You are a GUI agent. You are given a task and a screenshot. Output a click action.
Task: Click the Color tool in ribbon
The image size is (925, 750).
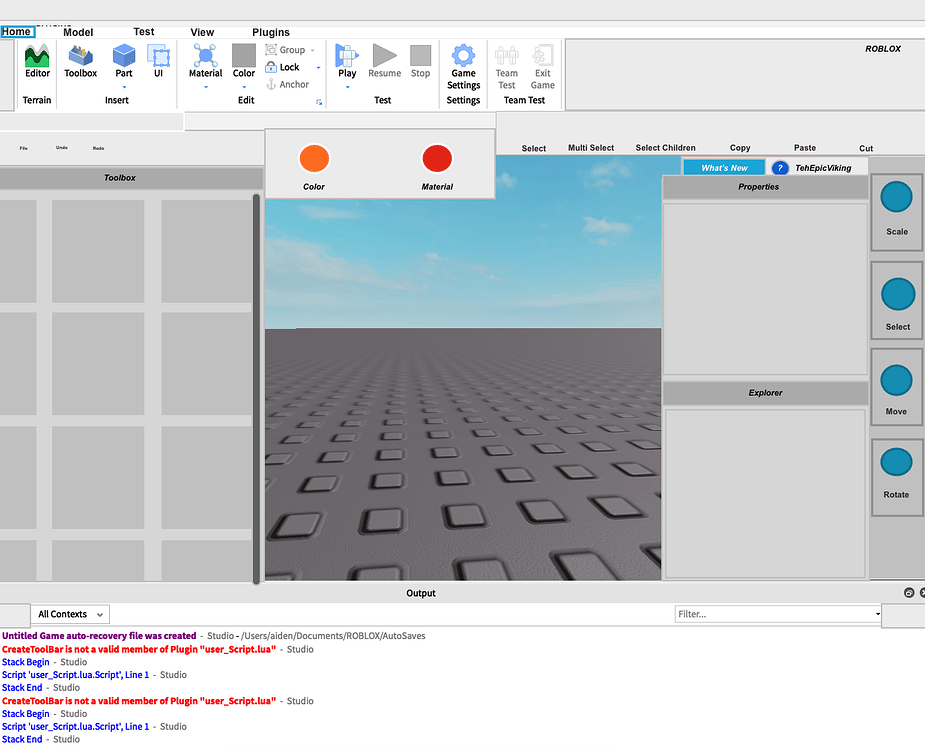[244, 61]
